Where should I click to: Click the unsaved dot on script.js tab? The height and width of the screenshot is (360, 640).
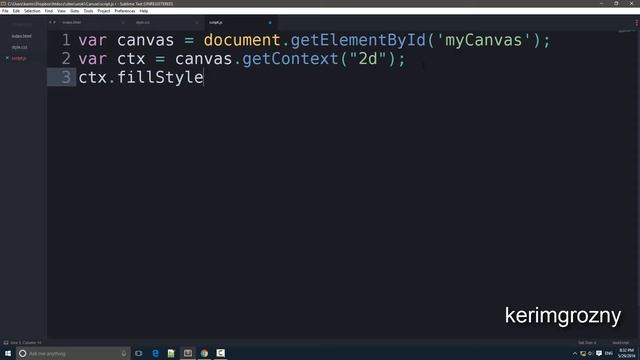(270, 22)
